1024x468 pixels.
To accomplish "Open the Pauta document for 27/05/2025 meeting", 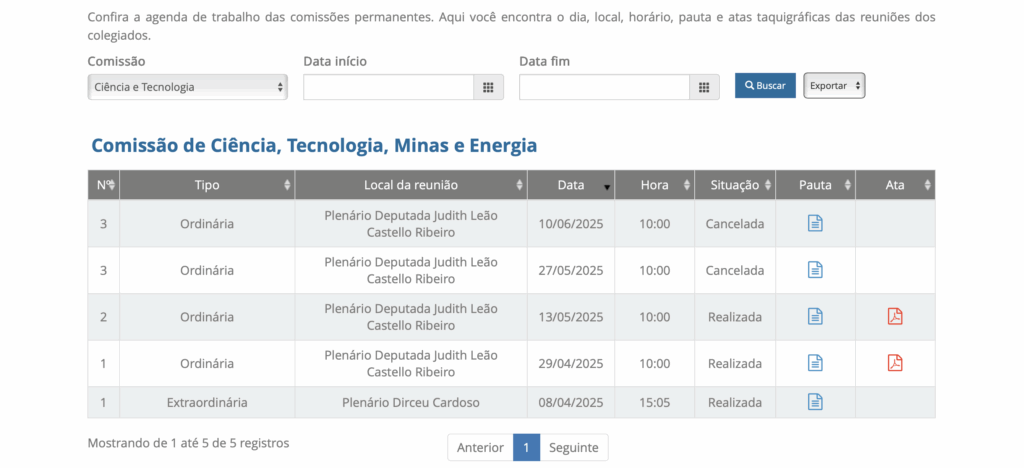I will click(815, 270).
